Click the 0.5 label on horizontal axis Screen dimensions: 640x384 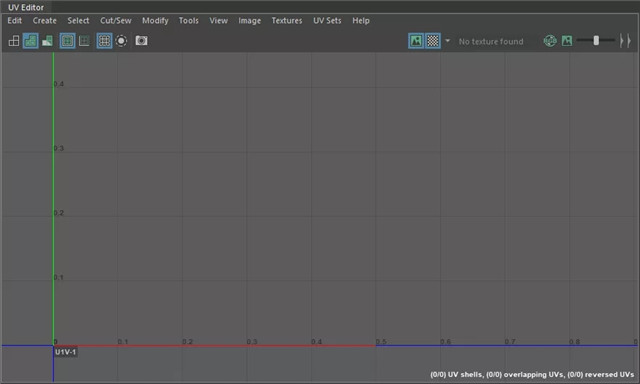coord(381,342)
